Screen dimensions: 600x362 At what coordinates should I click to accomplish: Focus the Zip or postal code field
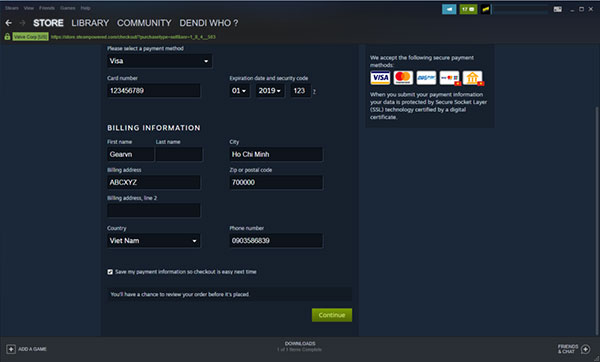pyautogui.click(x=276, y=183)
